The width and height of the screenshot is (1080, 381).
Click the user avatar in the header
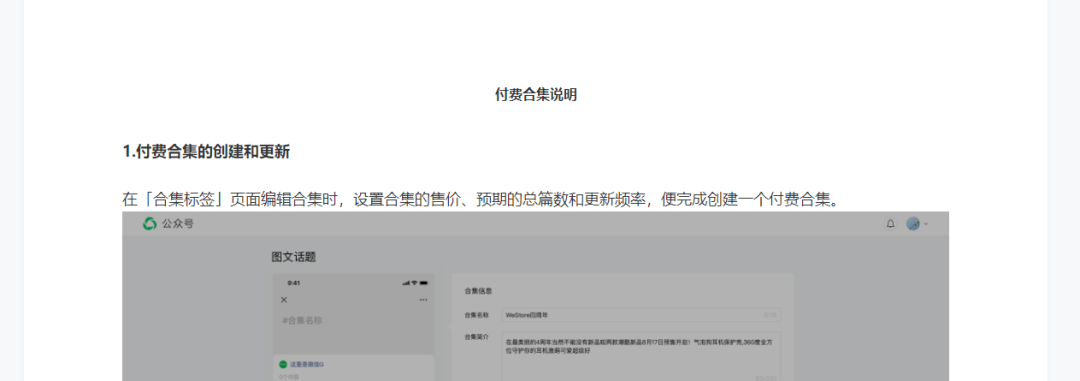coord(913,224)
